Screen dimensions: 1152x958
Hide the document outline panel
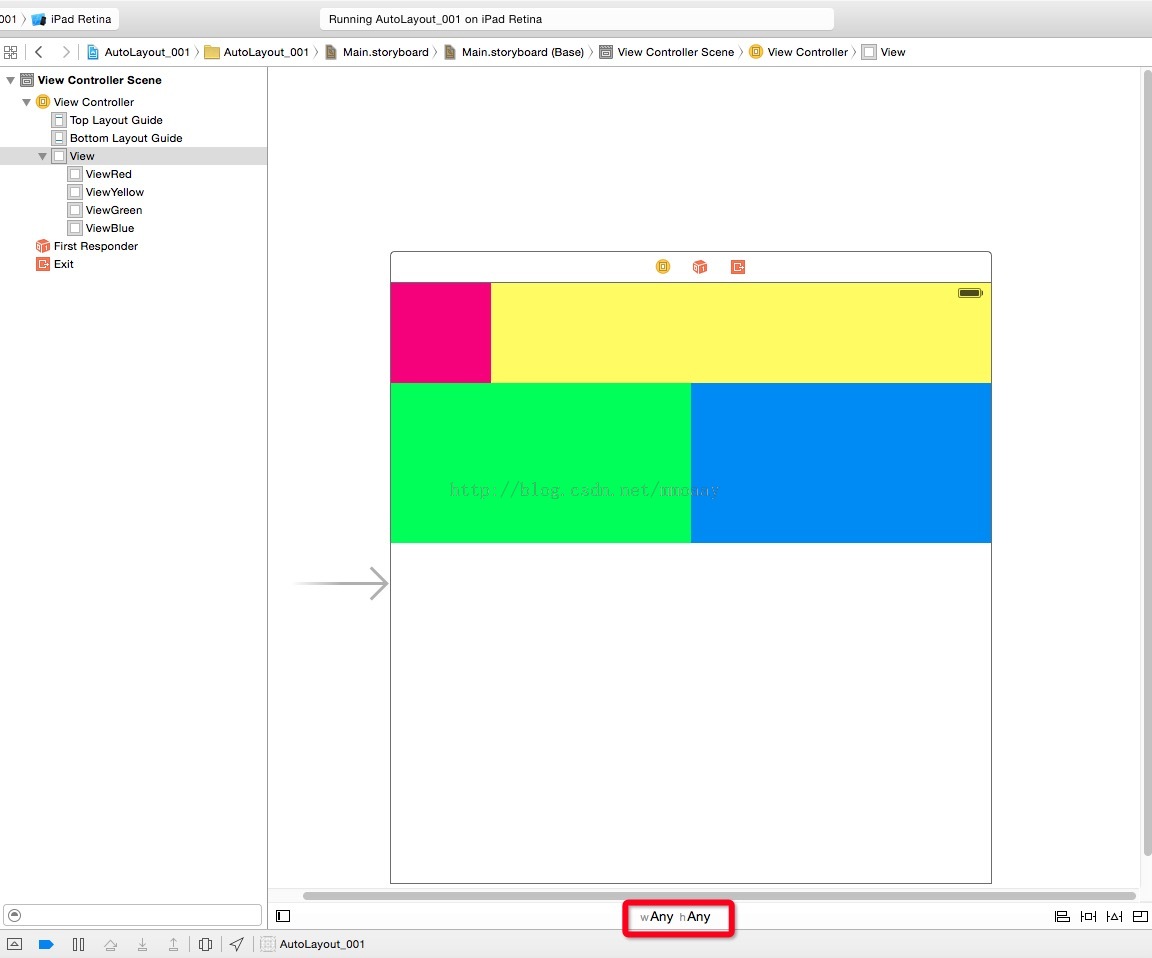(283, 916)
